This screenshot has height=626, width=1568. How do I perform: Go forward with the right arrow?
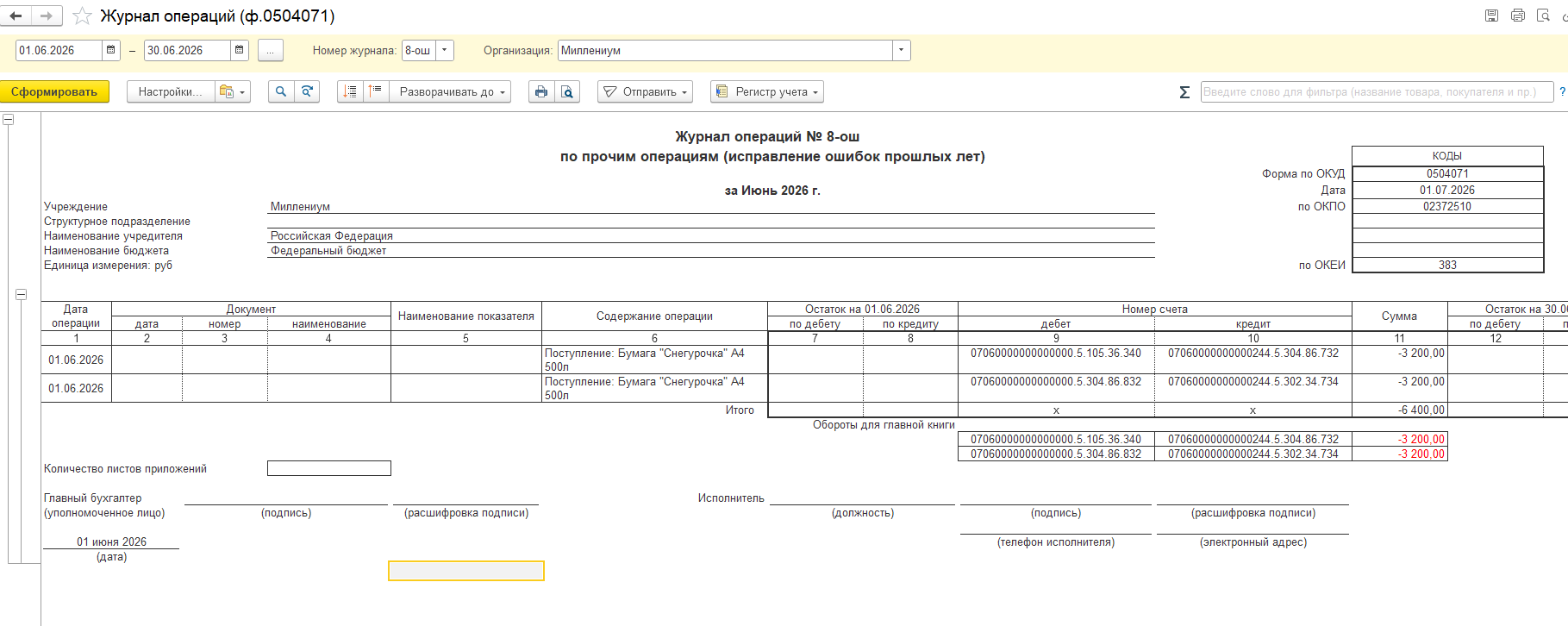47,16
